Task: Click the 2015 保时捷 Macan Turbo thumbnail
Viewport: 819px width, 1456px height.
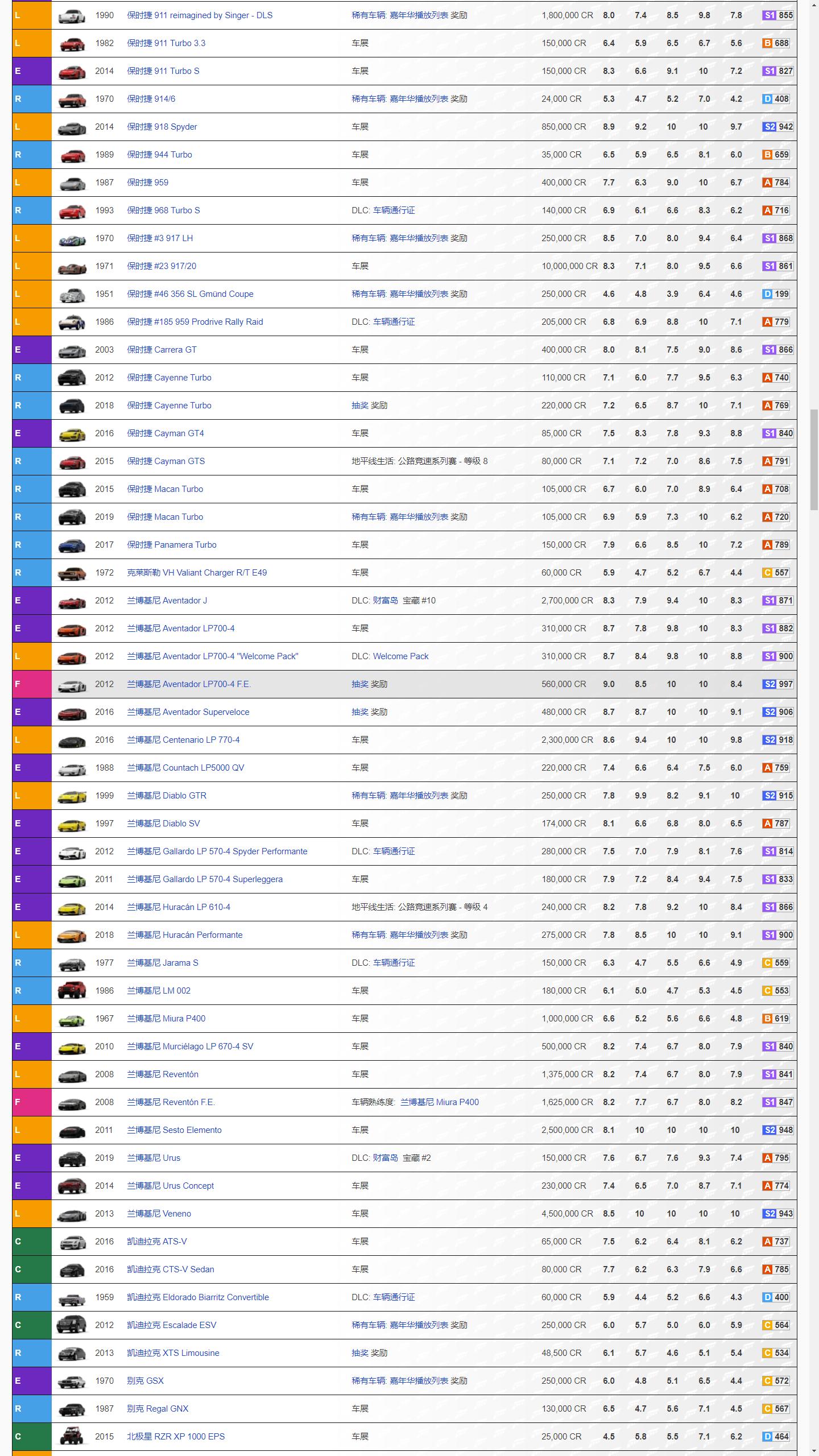Action: click(x=72, y=489)
